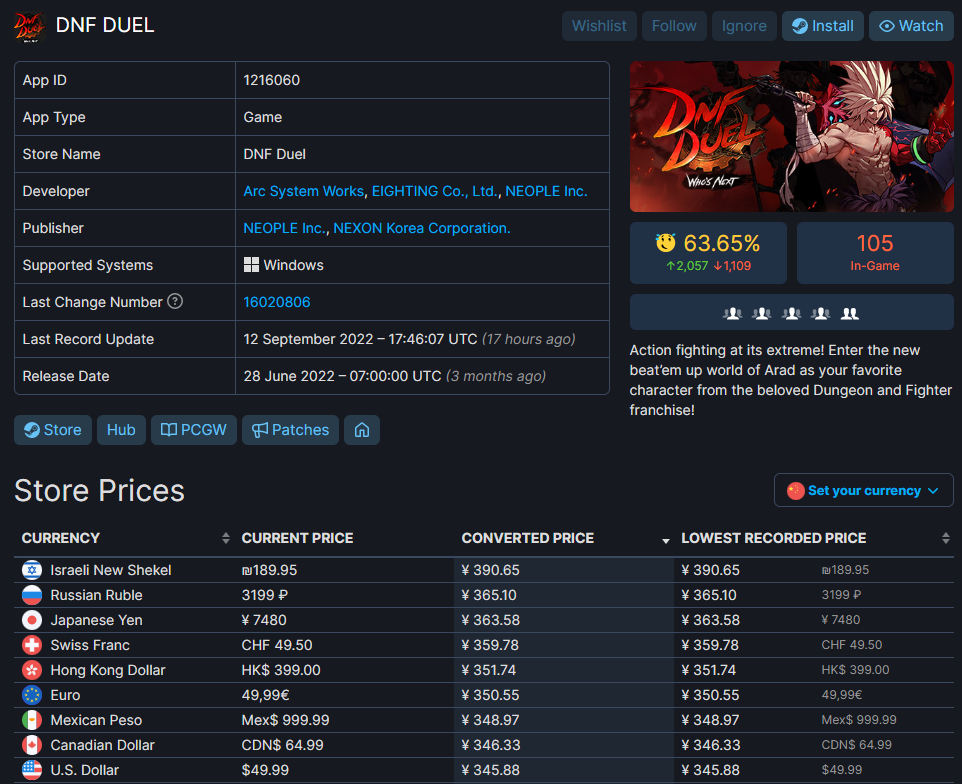Open Arc System Works developer link
962x784 pixels.
click(303, 191)
